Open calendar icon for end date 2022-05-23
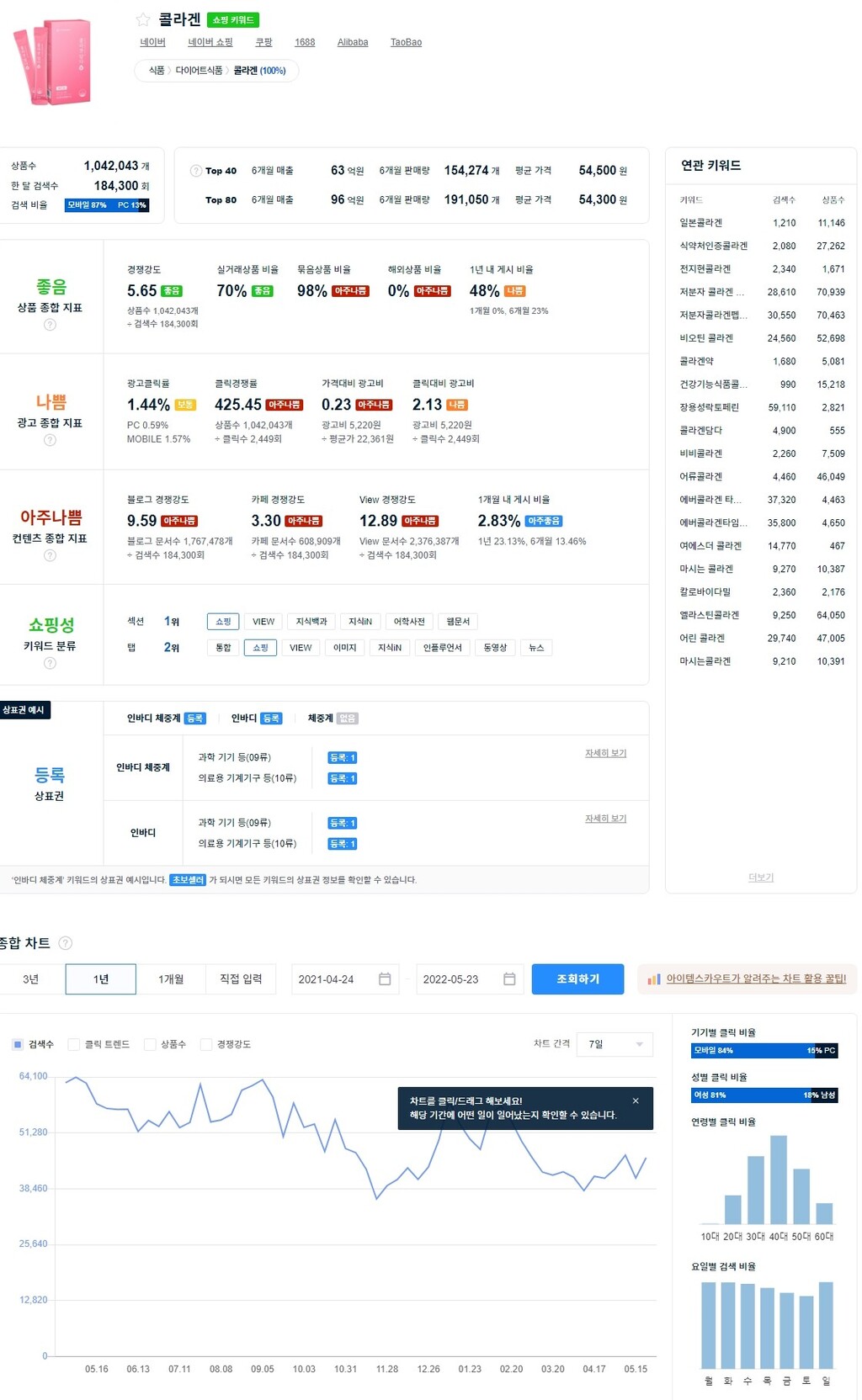Screen dimensions: 862x1400 point(509,979)
